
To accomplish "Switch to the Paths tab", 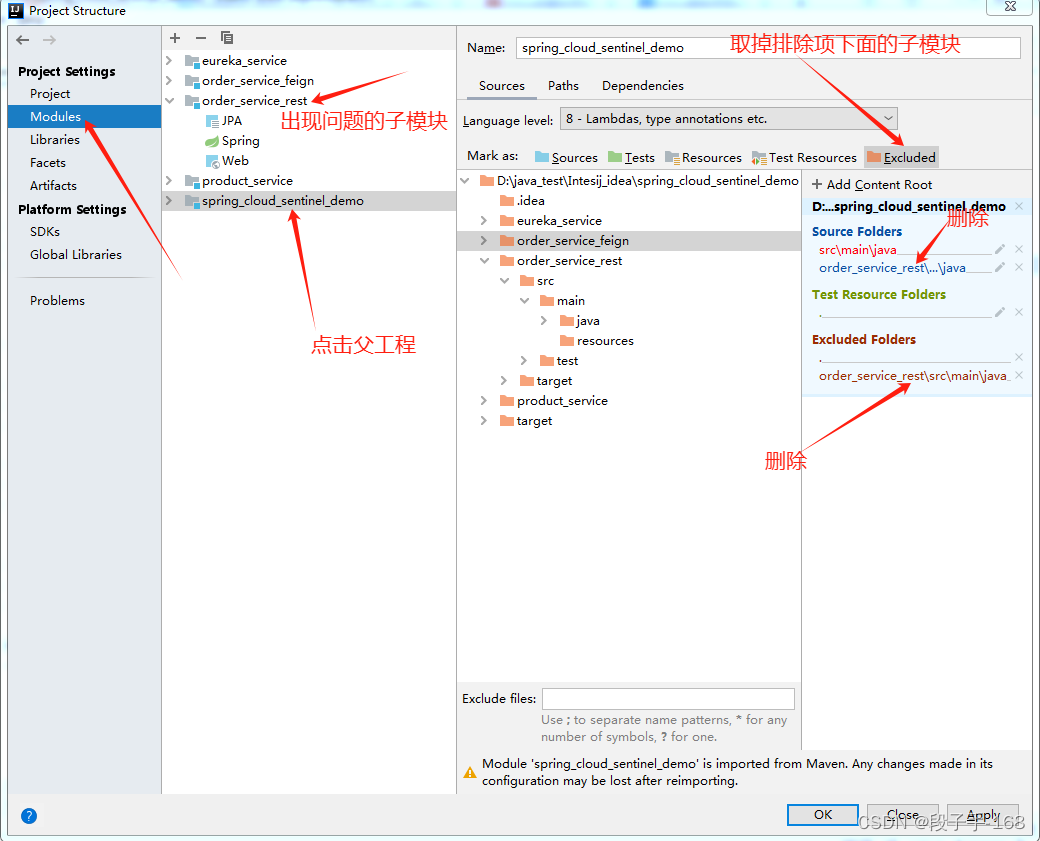I will (563, 86).
